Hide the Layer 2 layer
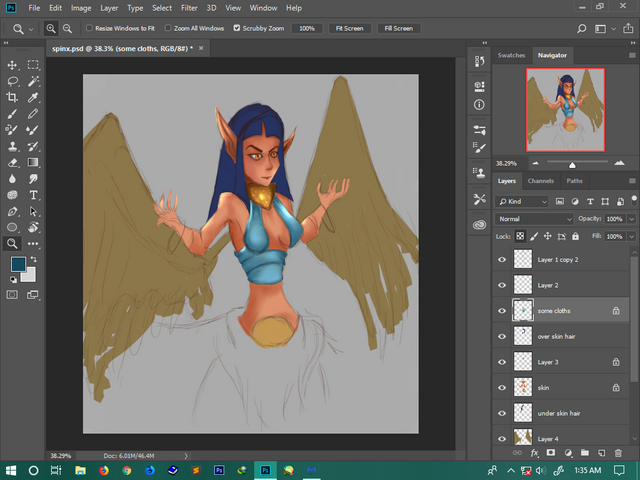The image size is (640, 480). [502, 285]
